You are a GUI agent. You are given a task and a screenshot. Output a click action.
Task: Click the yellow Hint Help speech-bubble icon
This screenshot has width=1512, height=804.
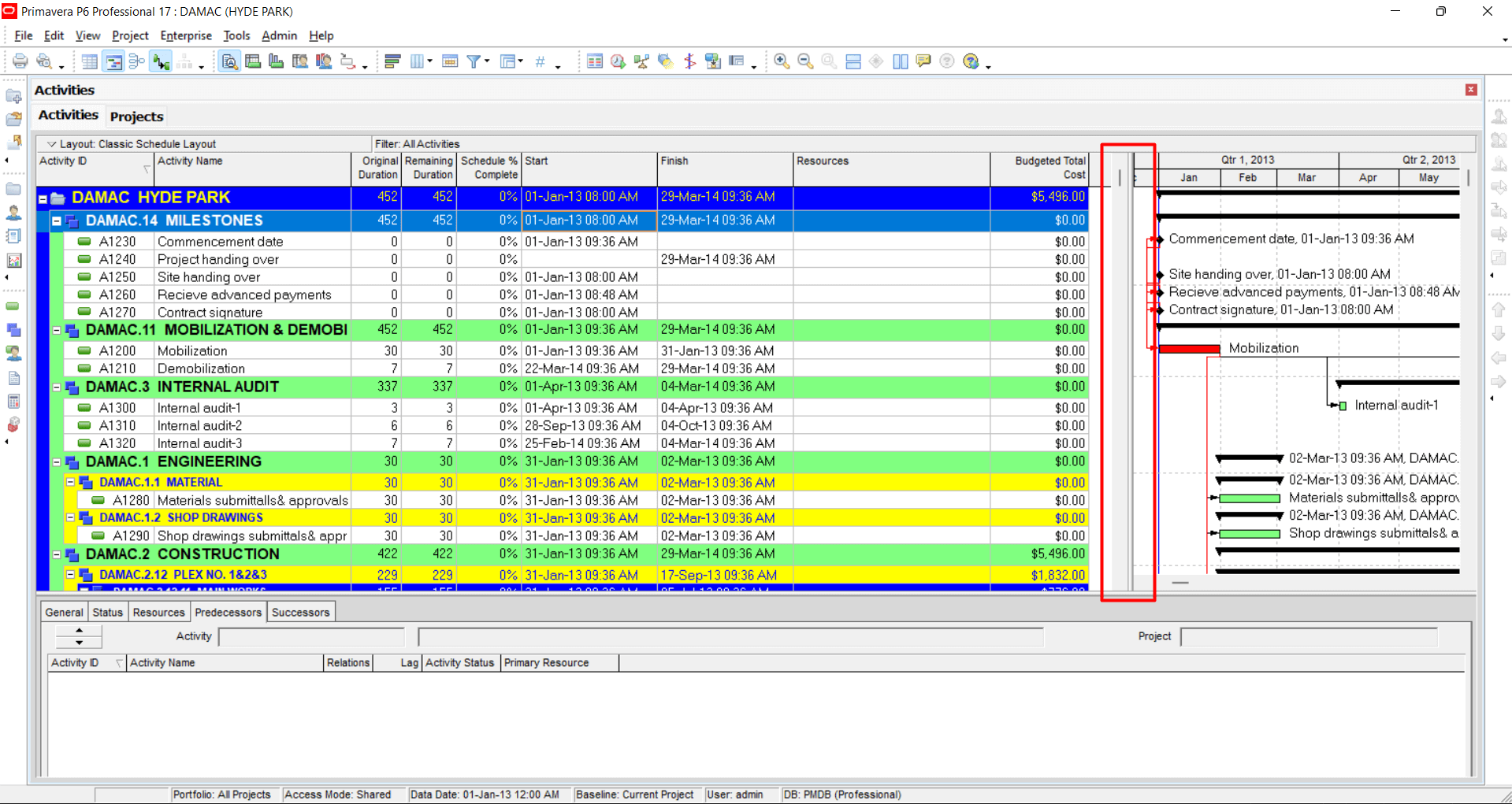[x=923, y=61]
